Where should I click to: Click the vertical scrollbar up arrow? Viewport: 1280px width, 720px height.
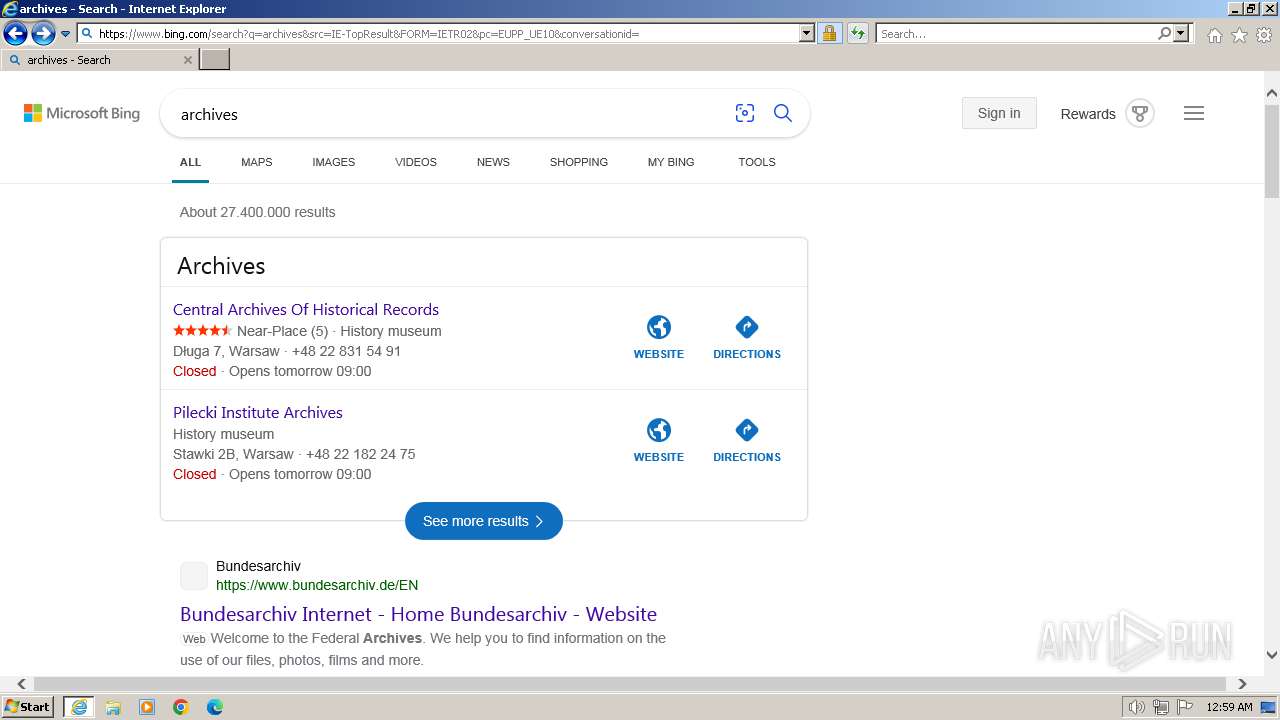coord(1272,93)
